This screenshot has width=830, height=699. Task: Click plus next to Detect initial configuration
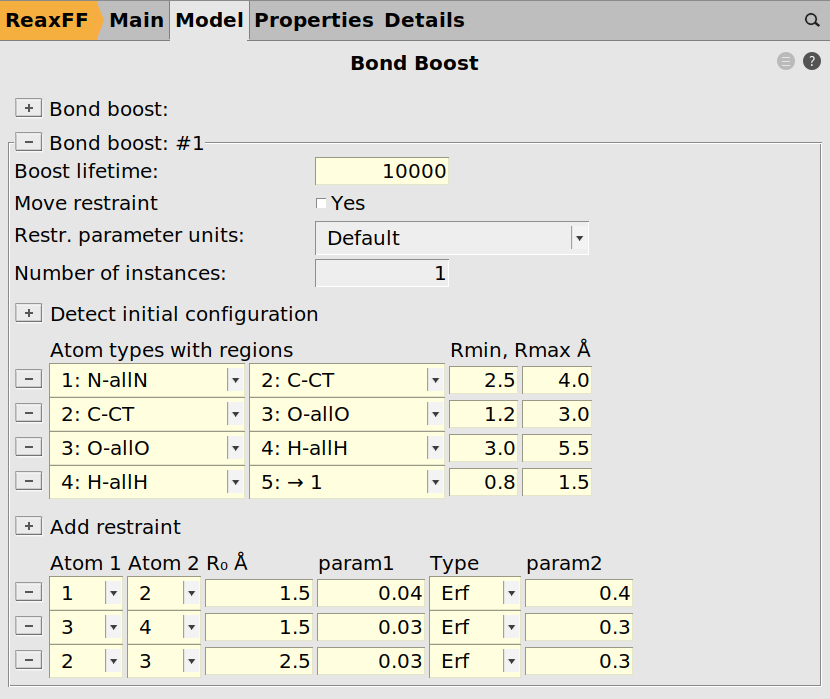(x=29, y=313)
